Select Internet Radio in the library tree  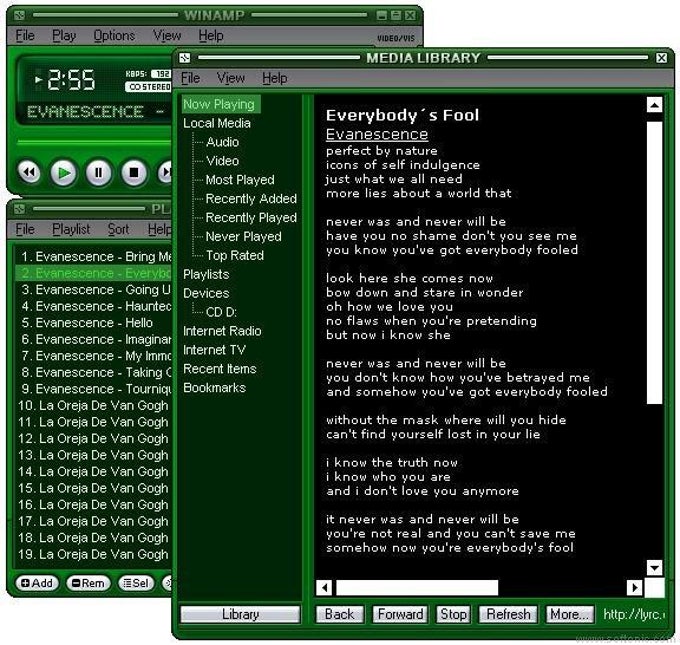point(222,331)
